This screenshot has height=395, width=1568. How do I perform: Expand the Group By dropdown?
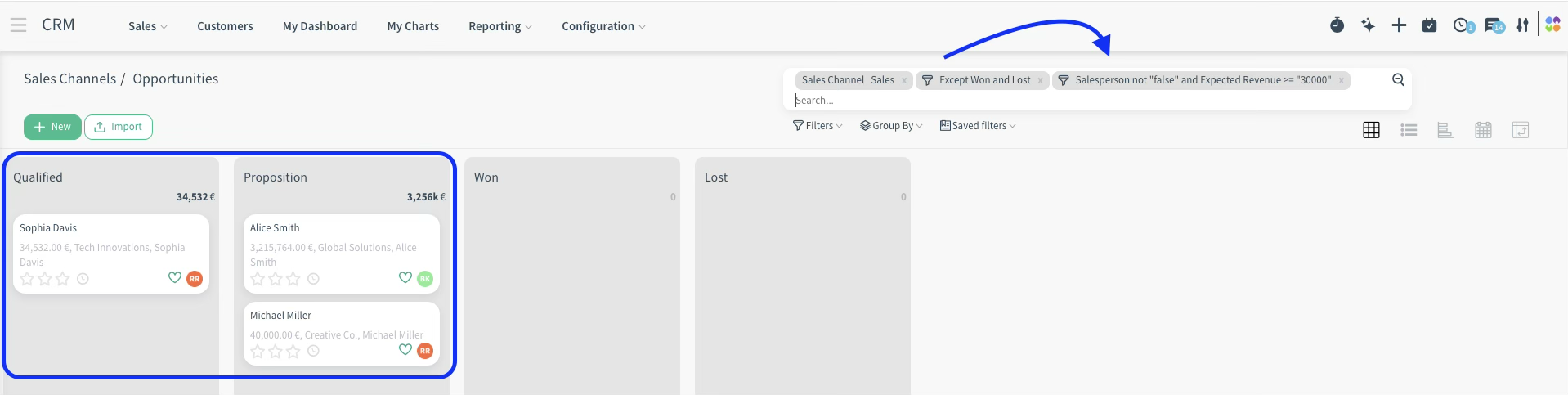coord(891,126)
